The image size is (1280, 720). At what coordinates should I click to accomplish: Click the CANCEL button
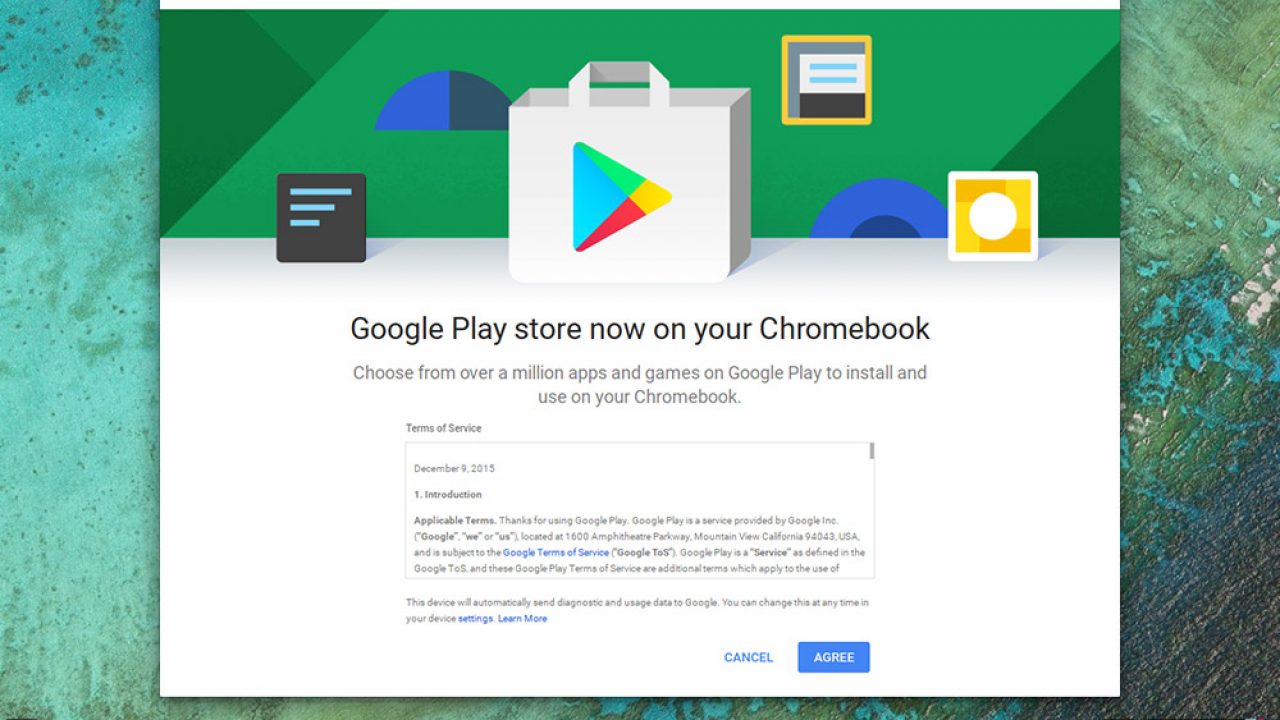pyautogui.click(x=749, y=657)
